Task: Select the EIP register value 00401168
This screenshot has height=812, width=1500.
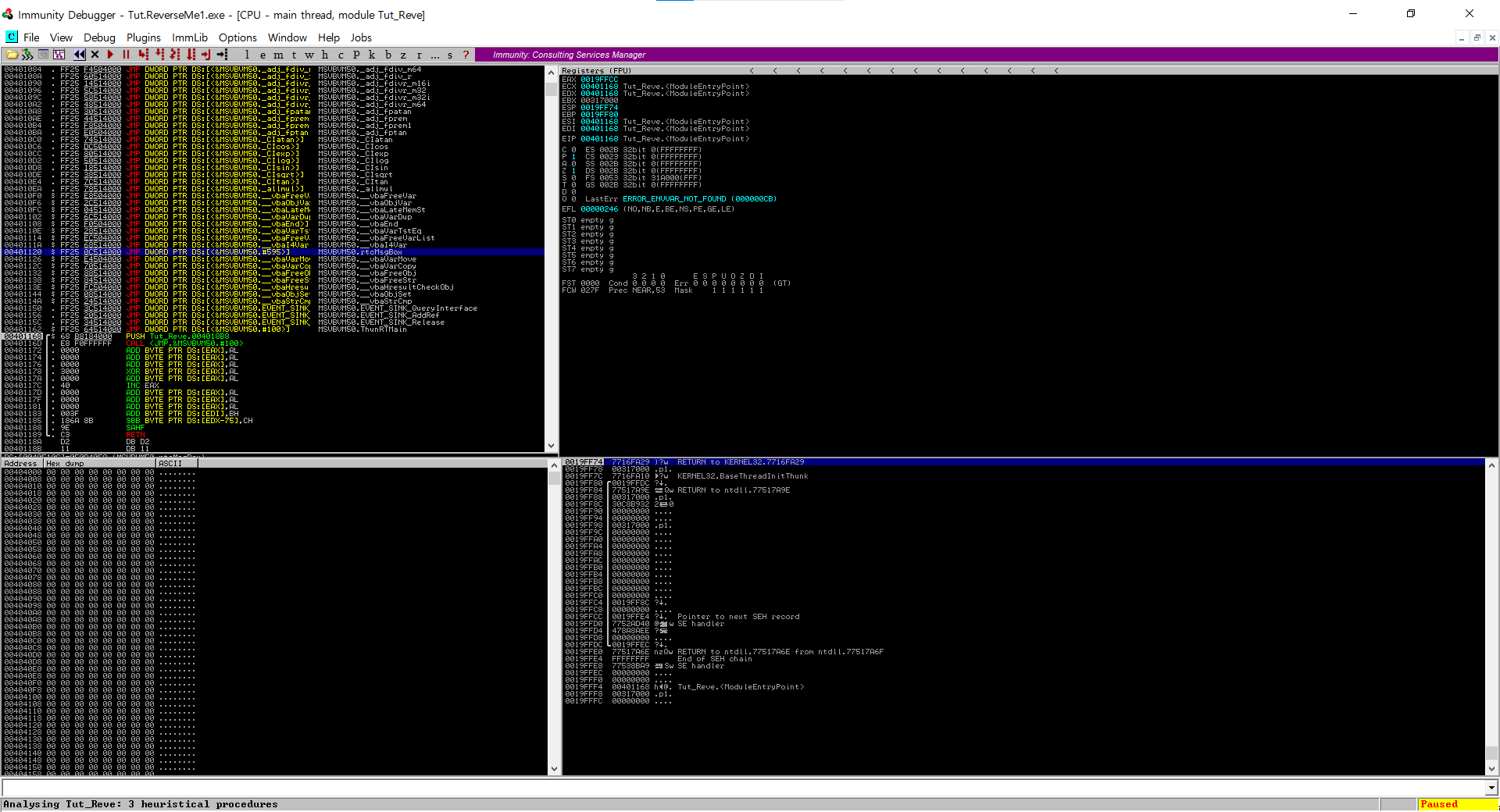Action: point(599,139)
